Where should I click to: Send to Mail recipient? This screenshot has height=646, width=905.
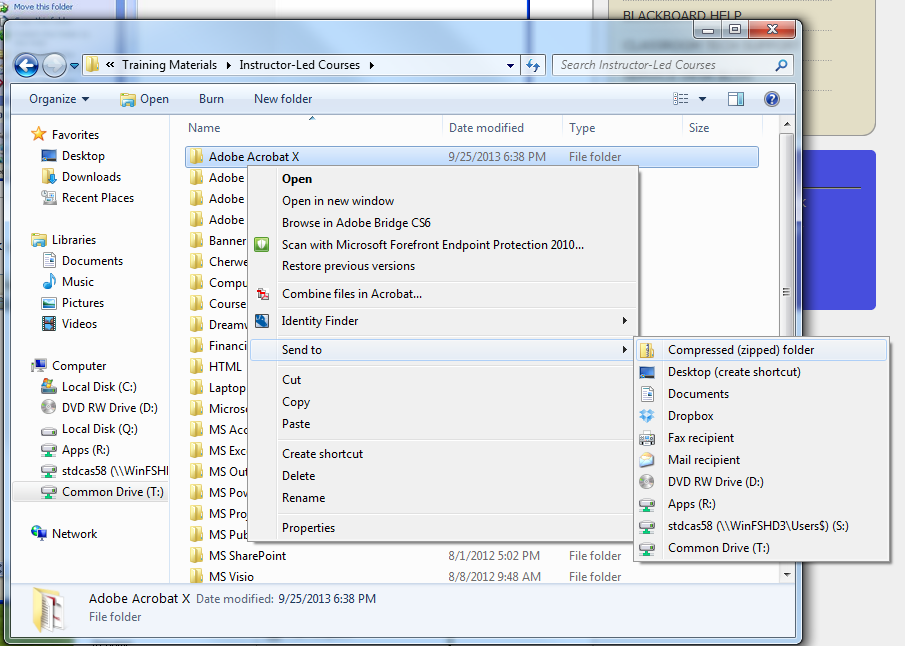coord(761,460)
